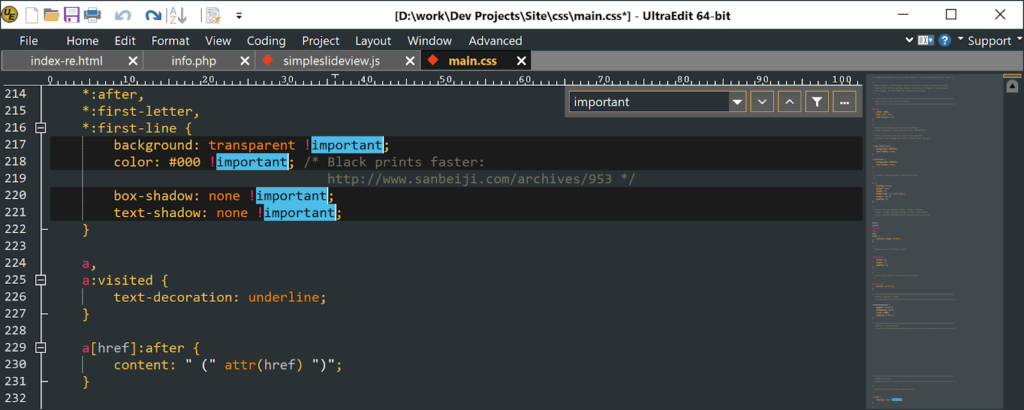Collapse the code block at line 216
The height and width of the screenshot is (410, 1024).
point(40,128)
